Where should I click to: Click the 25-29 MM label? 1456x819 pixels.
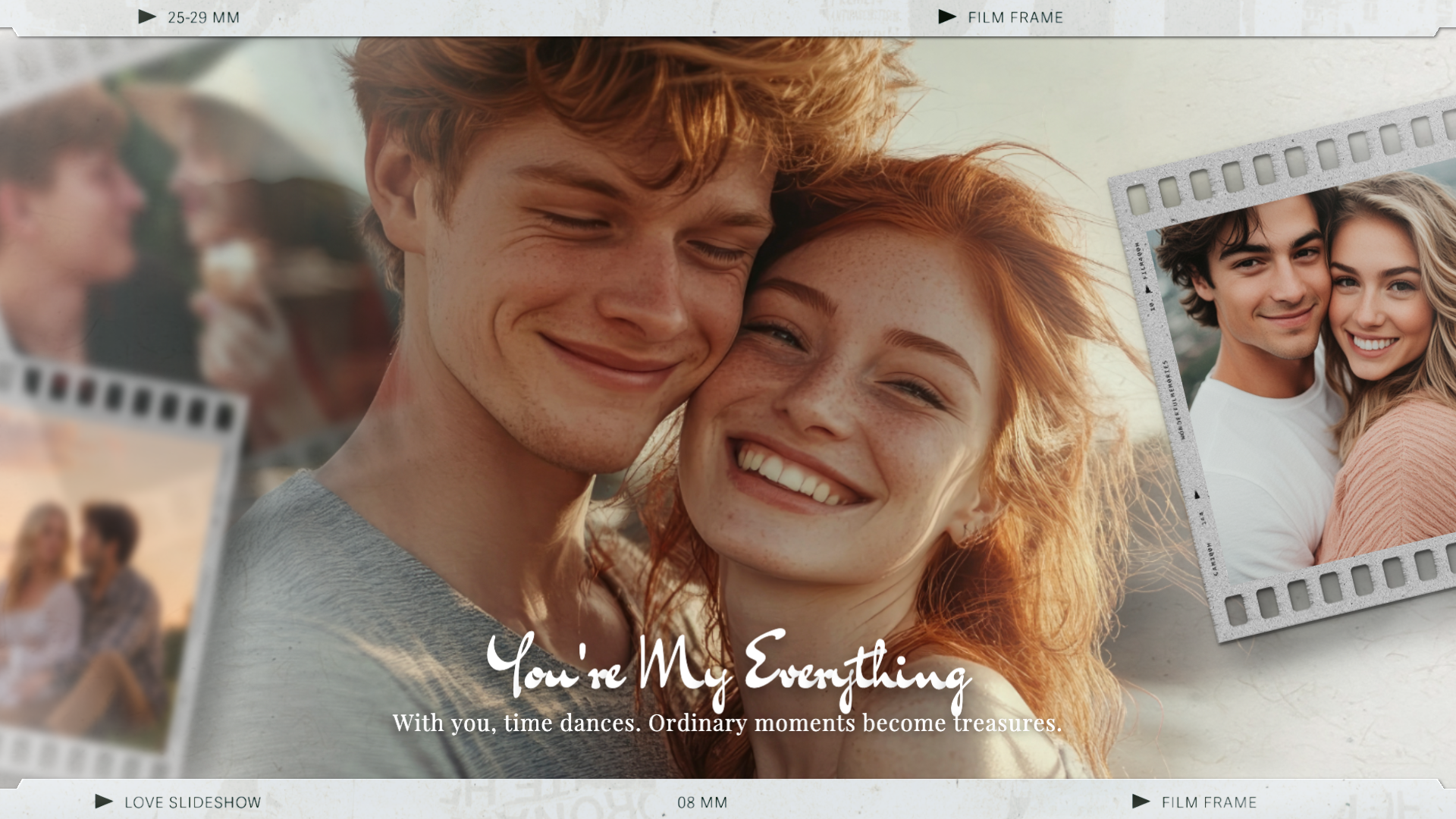click(x=203, y=17)
